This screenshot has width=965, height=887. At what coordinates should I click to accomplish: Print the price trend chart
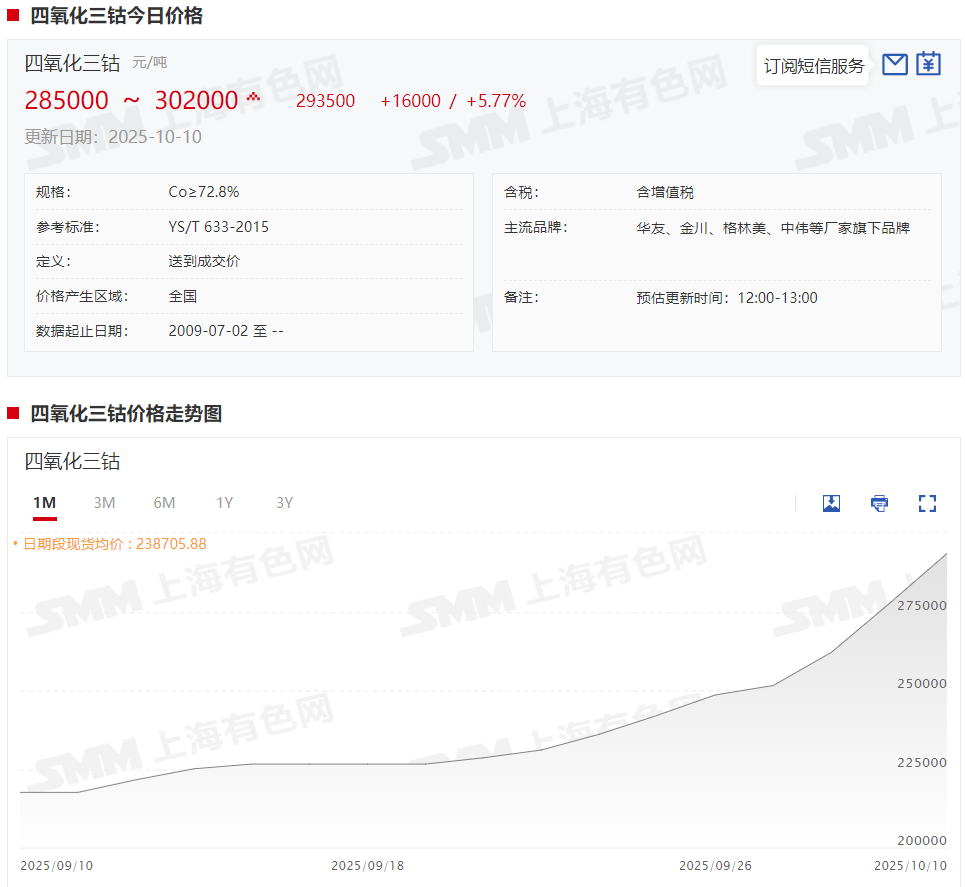879,503
